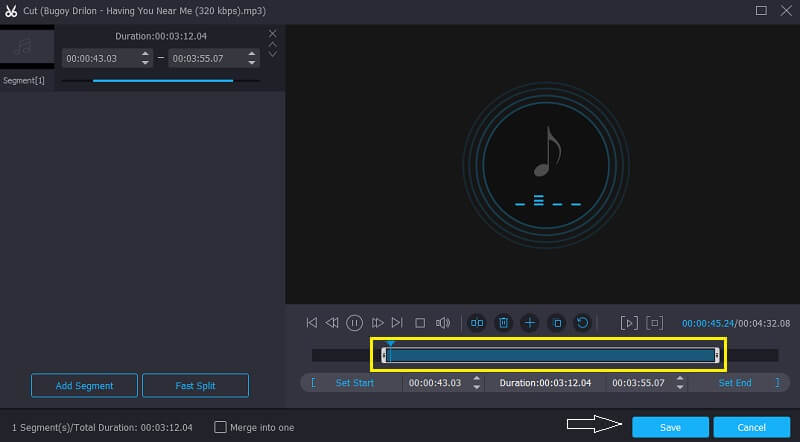Screen dimensions: 800x442
Task: Select the Segment[1] music thumbnail
Action: pos(26,45)
